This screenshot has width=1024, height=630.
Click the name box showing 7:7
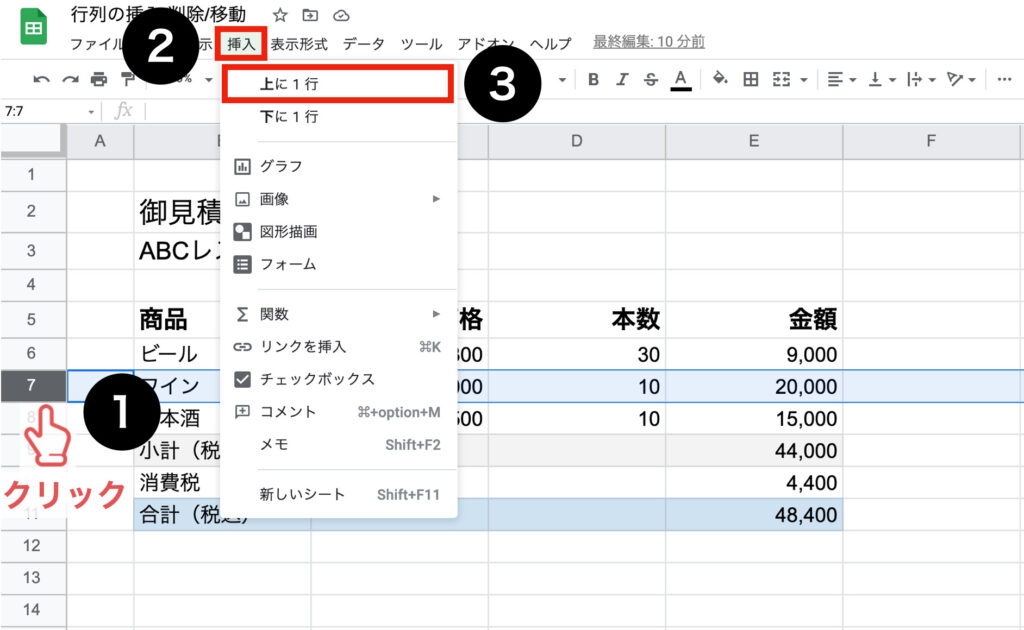[x=42, y=112]
